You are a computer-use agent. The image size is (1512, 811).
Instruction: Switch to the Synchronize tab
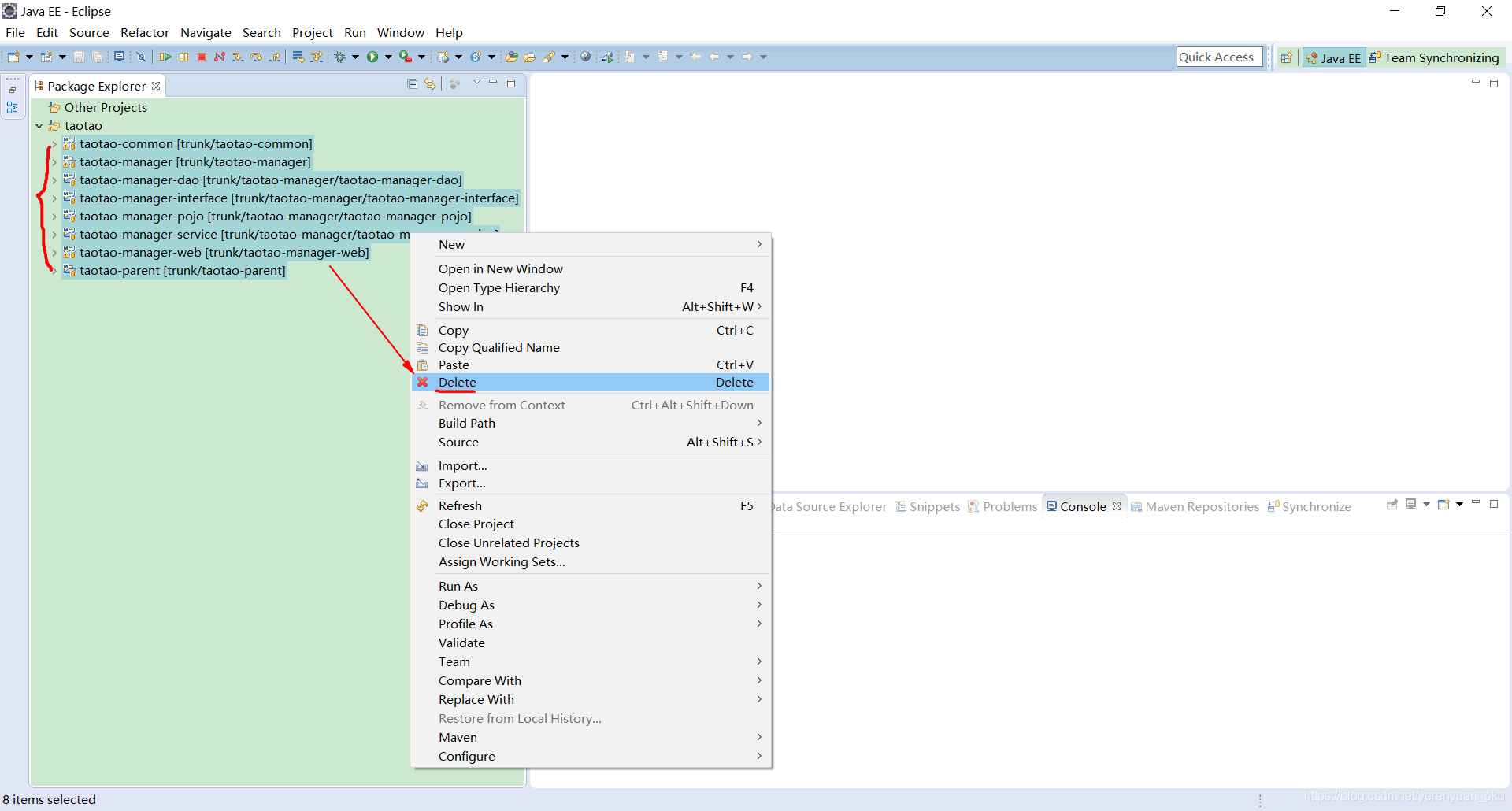(x=1309, y=506)
